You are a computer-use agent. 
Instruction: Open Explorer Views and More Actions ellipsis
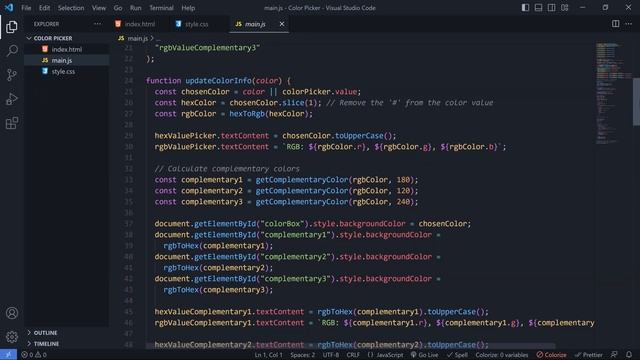pyautogui.click(x=97, y=24)
